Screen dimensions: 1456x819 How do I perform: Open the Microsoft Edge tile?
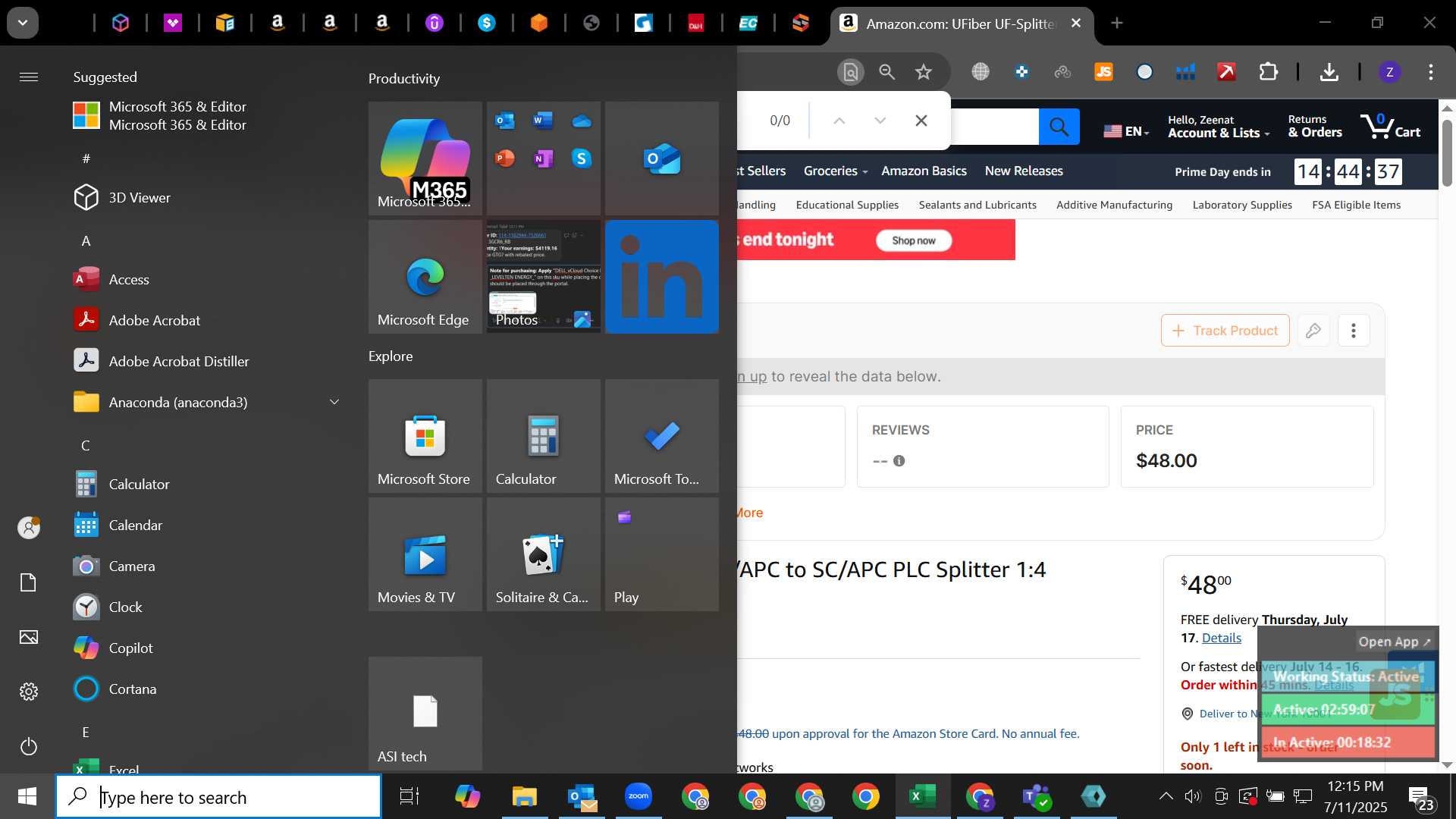click(x=425, y=277)
